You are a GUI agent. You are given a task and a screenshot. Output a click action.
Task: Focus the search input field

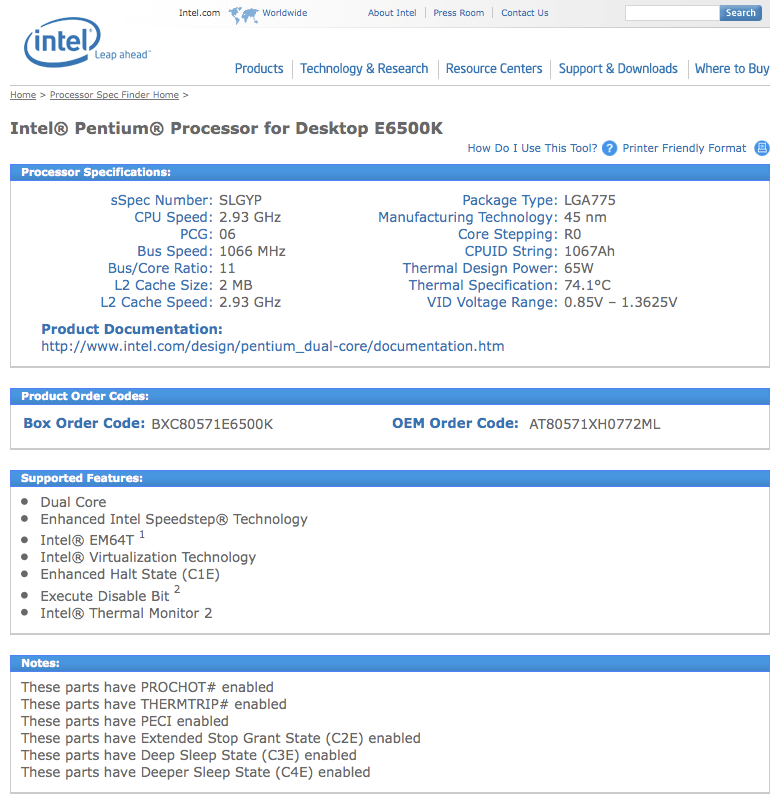pyautogui.click(x=672, y=13)
